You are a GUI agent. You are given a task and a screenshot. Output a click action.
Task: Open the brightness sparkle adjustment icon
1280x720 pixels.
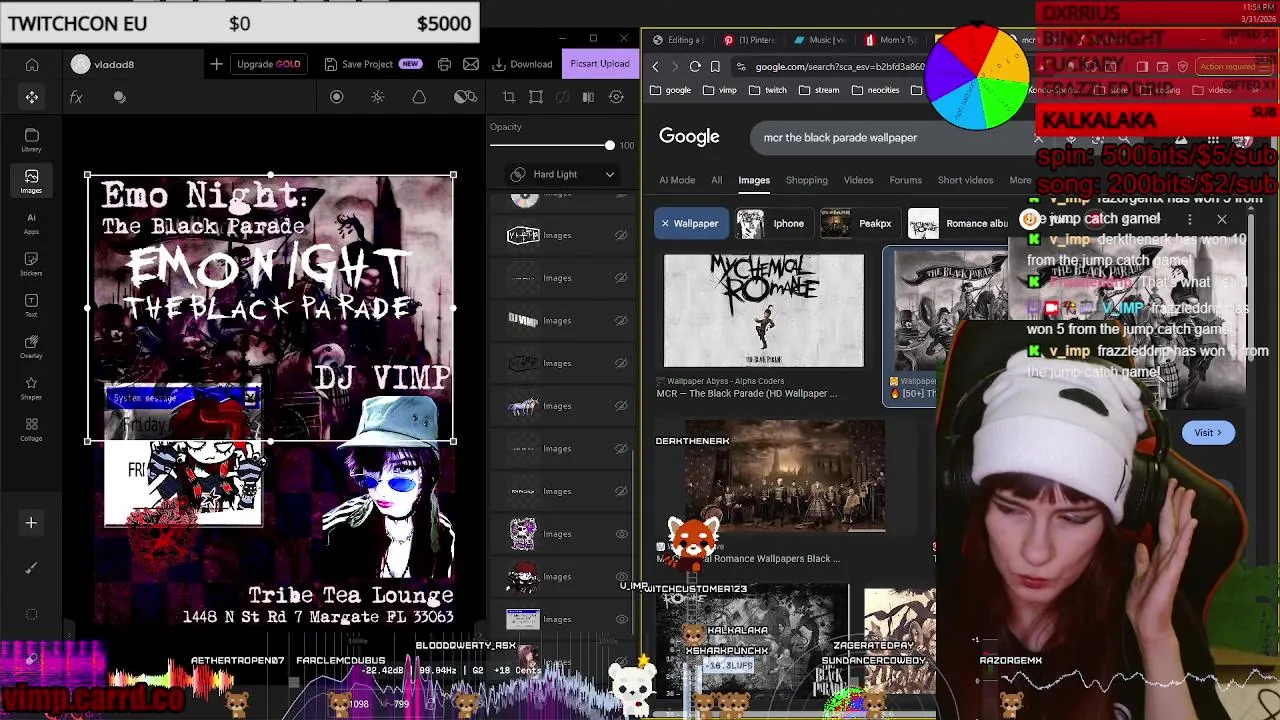[x=378, y=97]
